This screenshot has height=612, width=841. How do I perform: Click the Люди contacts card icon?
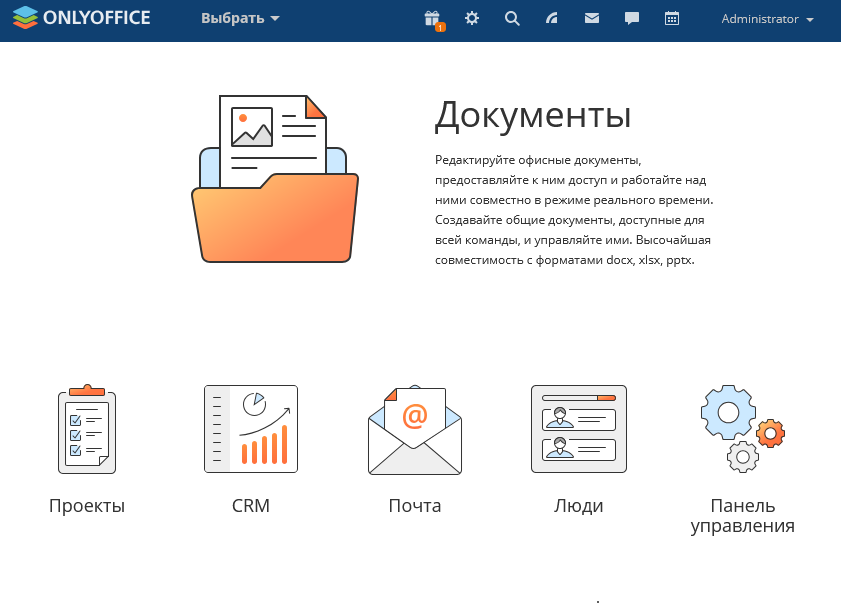(579, 430)
